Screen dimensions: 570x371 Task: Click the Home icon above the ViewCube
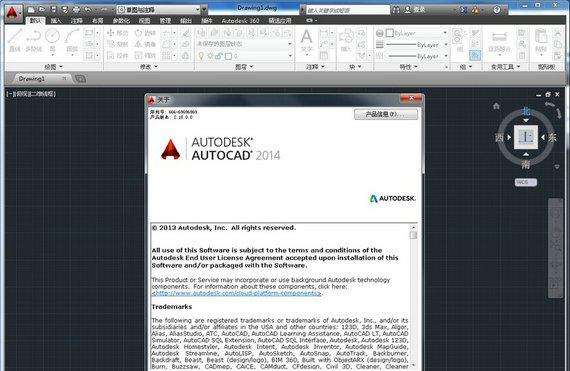coord(496,106)
